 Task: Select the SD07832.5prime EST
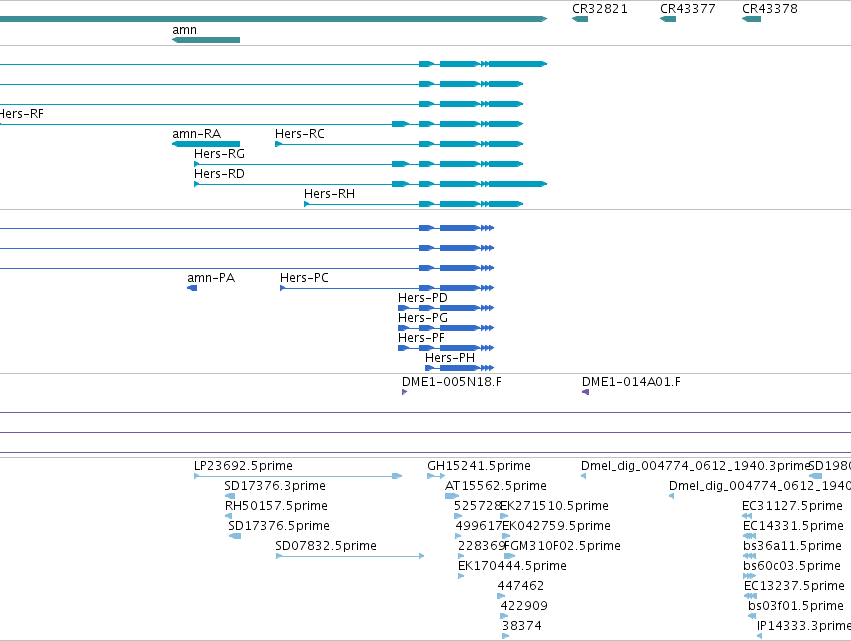(350, 556)
